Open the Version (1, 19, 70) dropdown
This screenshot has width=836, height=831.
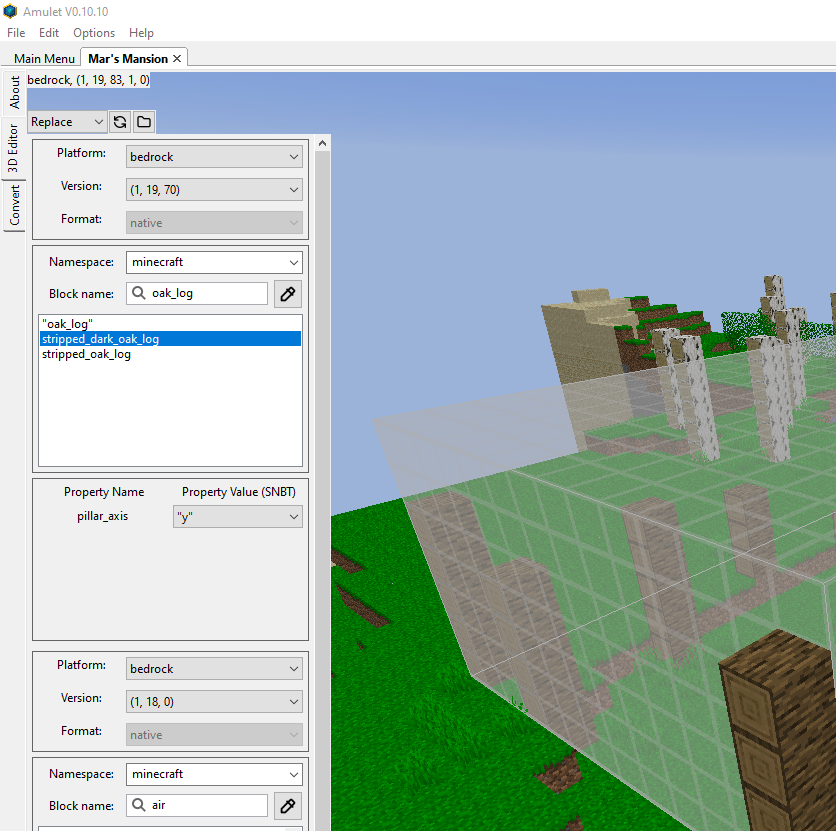coord(214,189)
